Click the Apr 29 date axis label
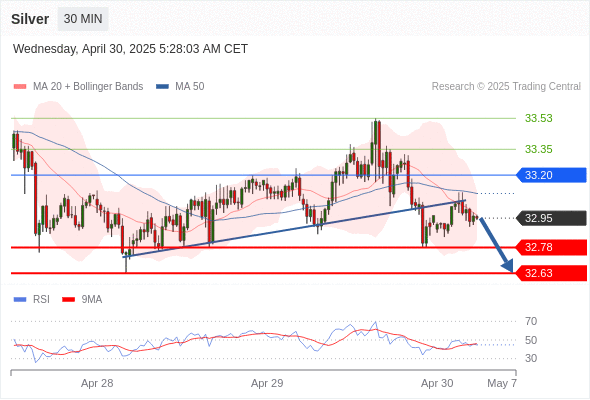This screenshot has width=590, height=400. (x=267, y=383)
